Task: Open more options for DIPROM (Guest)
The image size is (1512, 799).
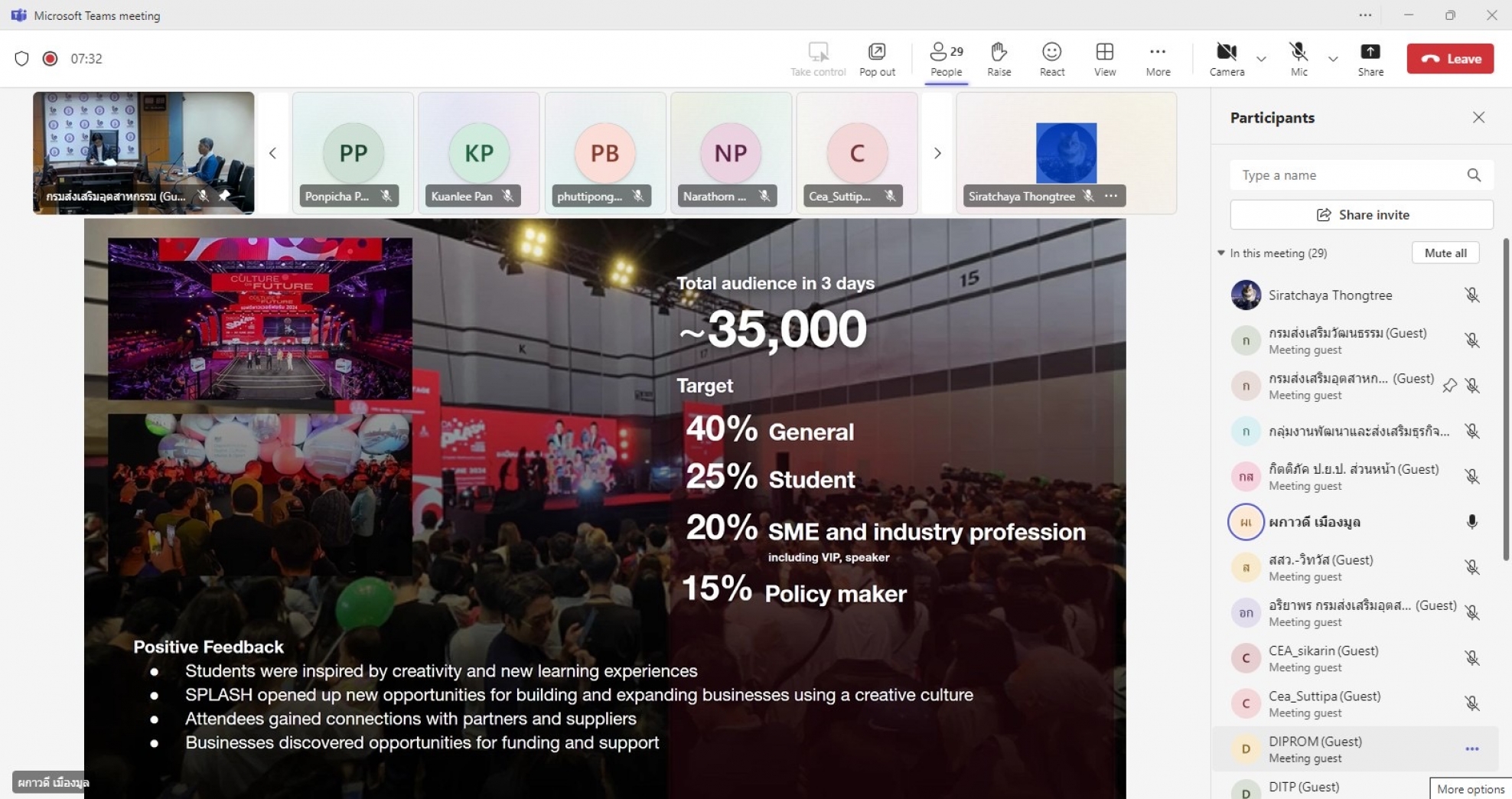Action: pyautogui.click(x=1471, y=749)
